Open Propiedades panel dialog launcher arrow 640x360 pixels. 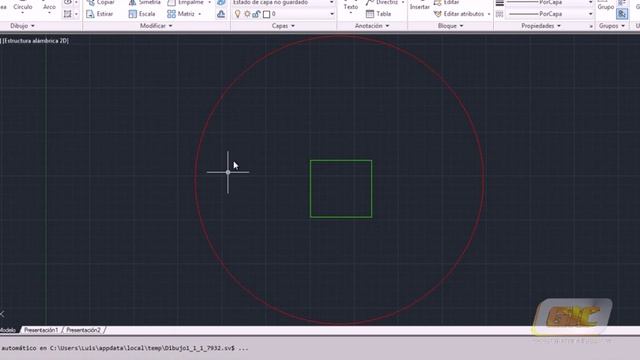click(591, 26)
